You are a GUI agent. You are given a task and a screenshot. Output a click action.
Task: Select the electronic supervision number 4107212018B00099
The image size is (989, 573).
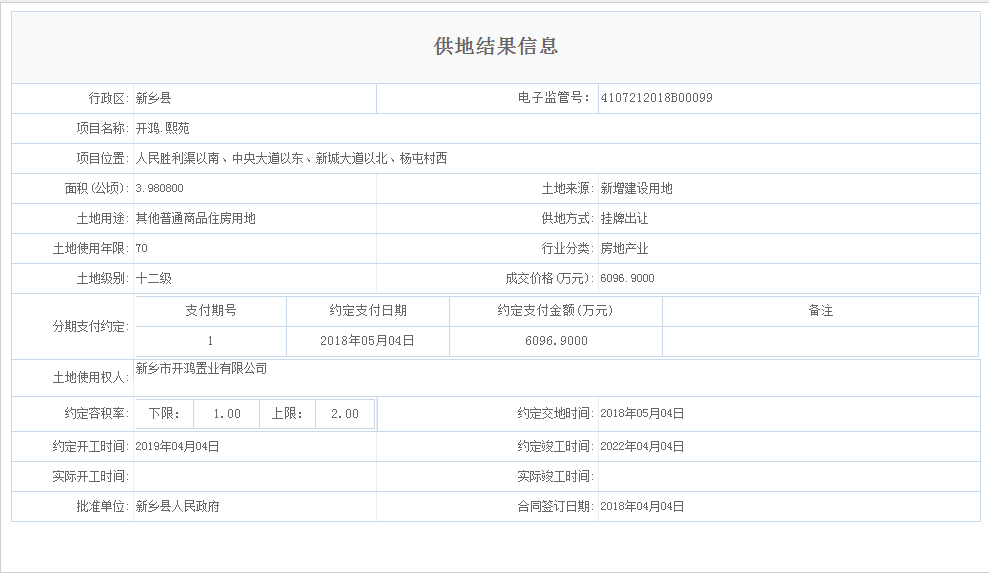(656, 98)
